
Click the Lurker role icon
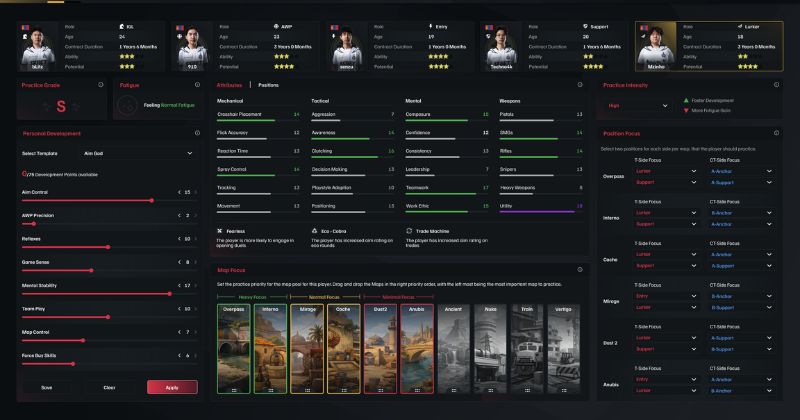point(740,27)
